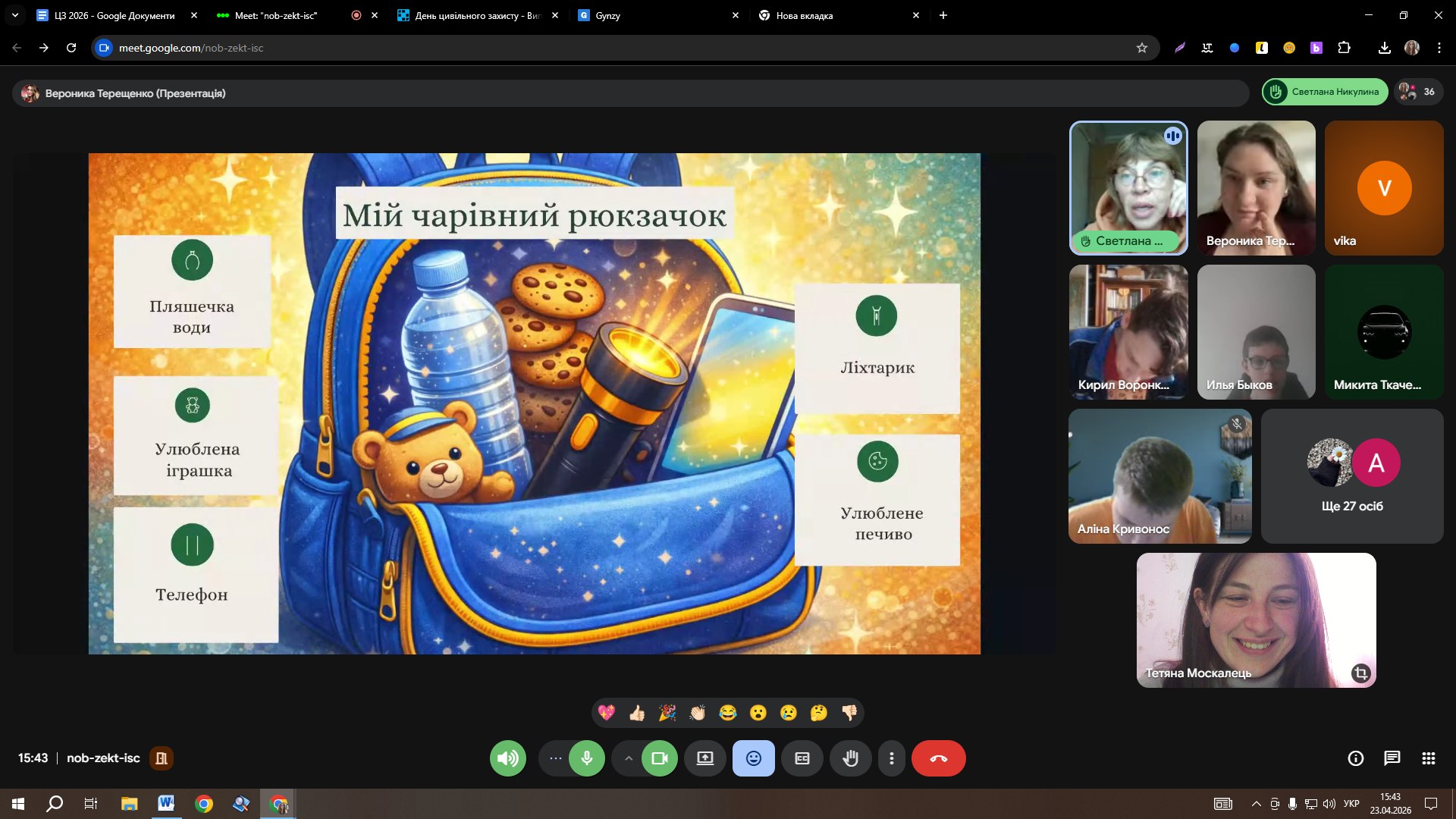This screenshot has height=819, width=1456.
Task: Switch to ЦЗ 2026 Google Документи tab
Action: pos(114,15)
